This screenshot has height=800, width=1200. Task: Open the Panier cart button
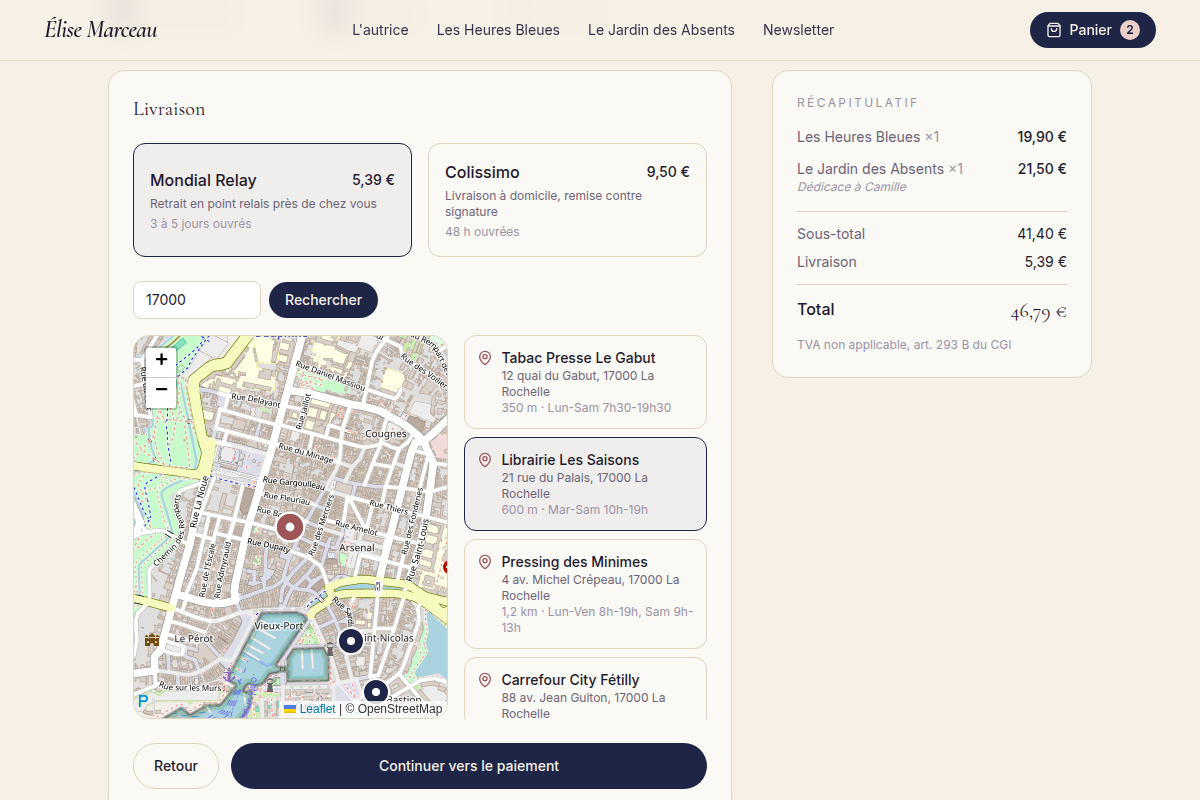tap(1092, 30)
